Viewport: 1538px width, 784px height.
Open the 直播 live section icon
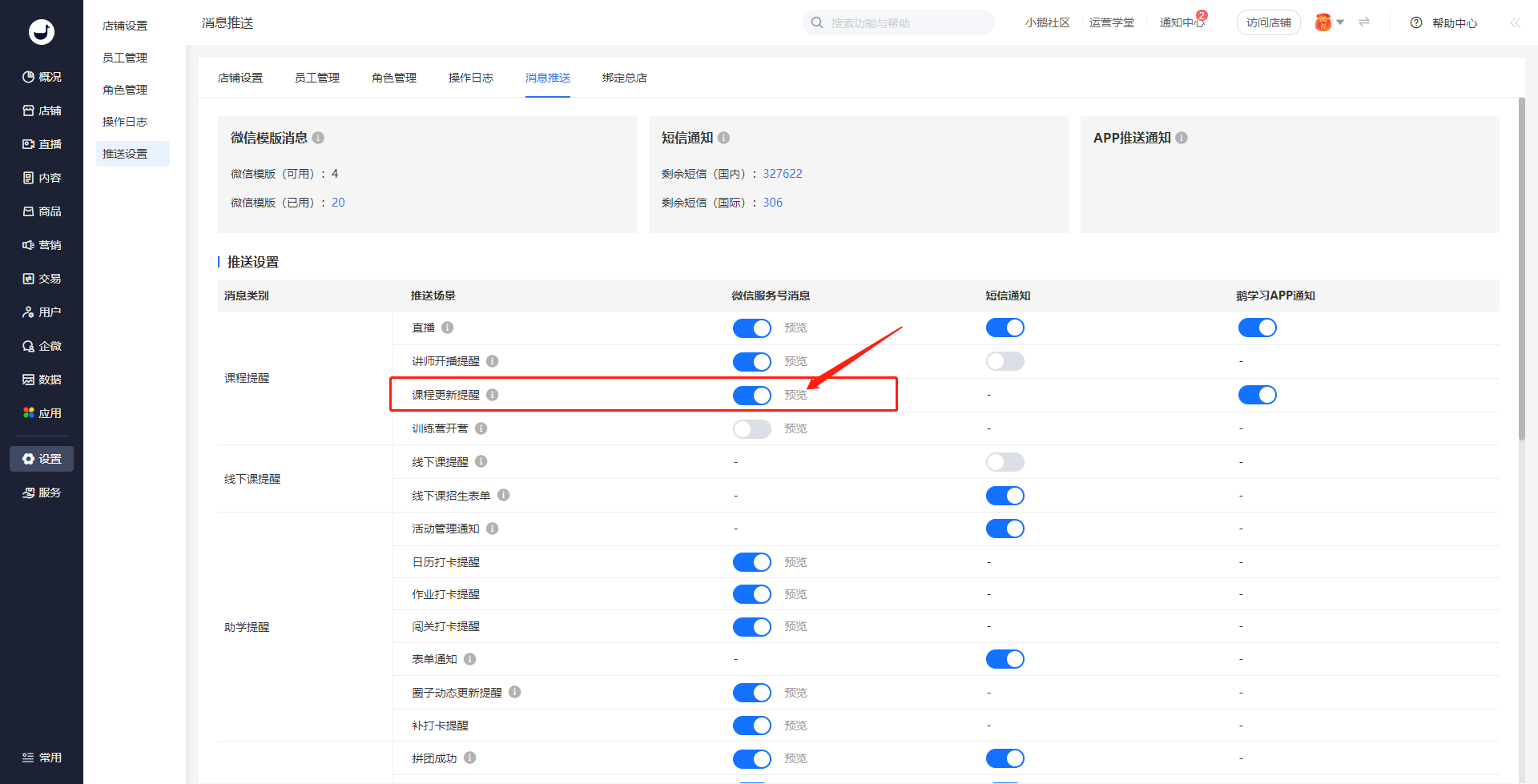(x=29, y=144)
